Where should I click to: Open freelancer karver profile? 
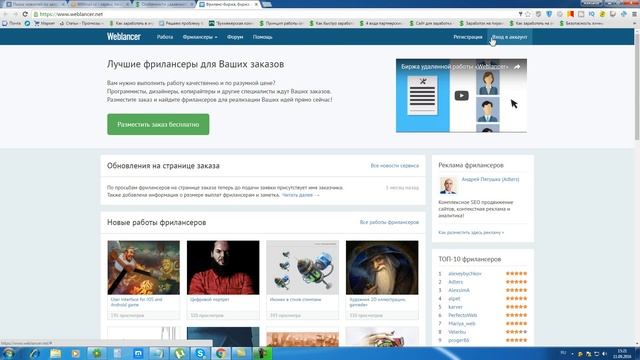455,307
